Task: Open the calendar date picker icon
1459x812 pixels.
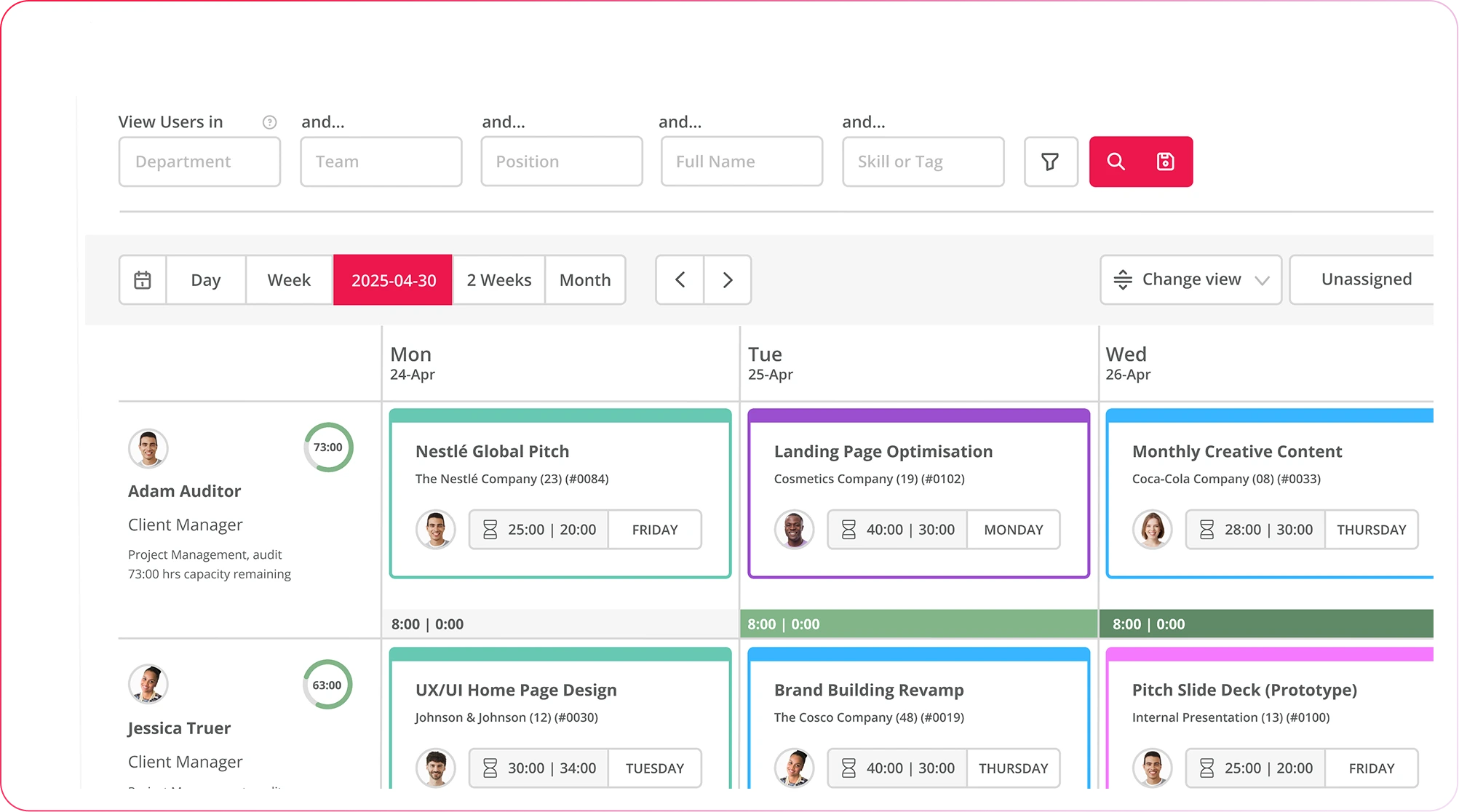Action: (x=143, y=280)
